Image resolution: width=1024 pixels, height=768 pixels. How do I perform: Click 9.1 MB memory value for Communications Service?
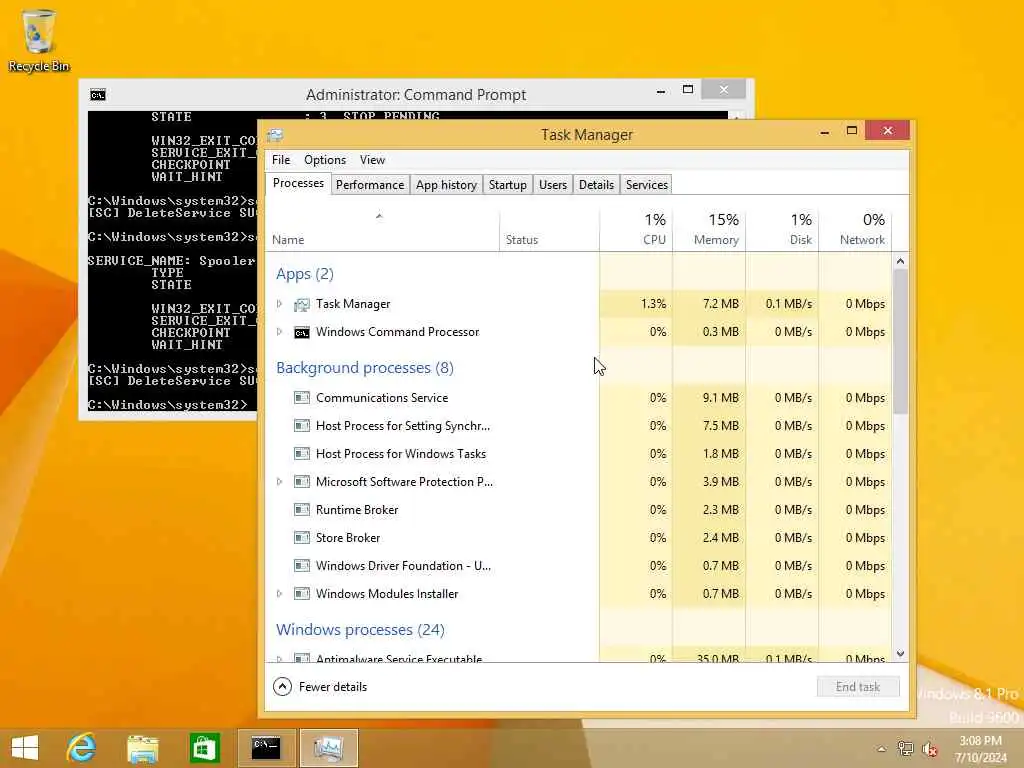coord(721,398)
